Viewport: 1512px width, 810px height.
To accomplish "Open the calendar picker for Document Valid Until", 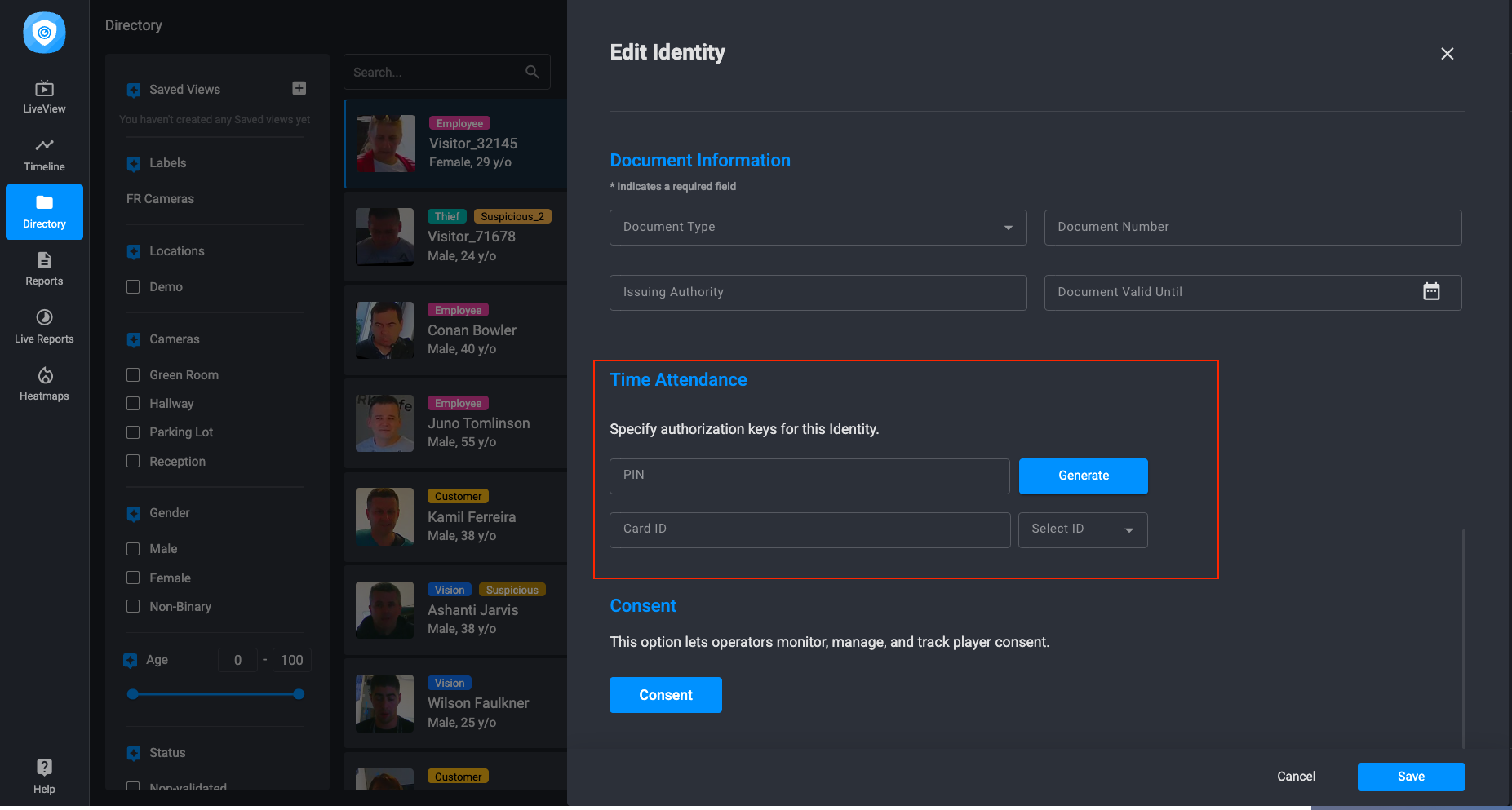I will tap(1431, 291).
